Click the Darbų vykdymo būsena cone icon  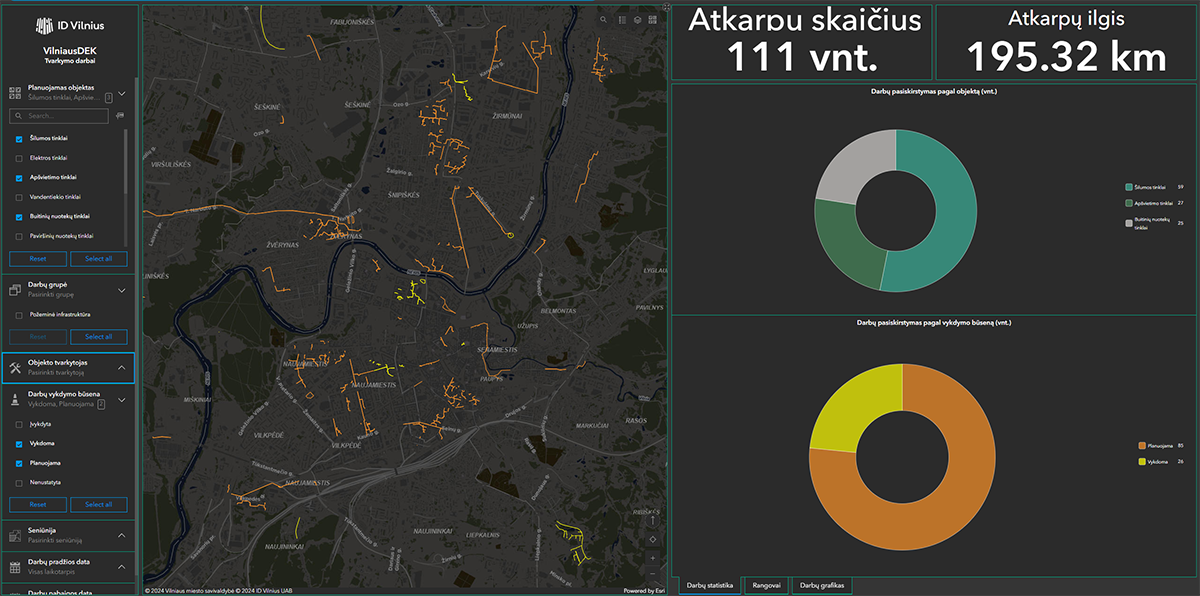click(15, 399)
